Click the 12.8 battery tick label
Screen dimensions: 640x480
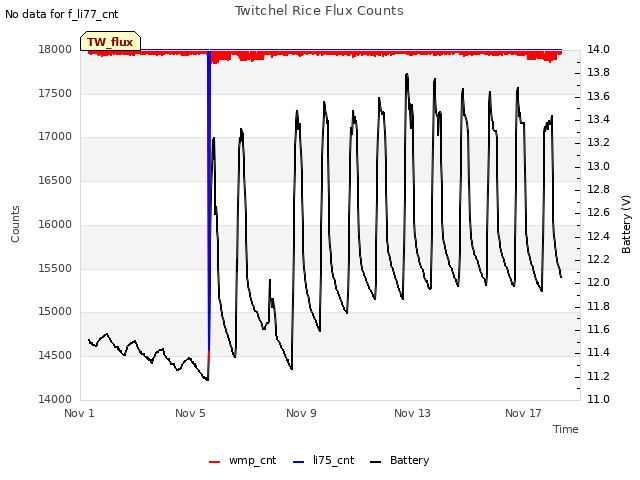tap(598, 189)
